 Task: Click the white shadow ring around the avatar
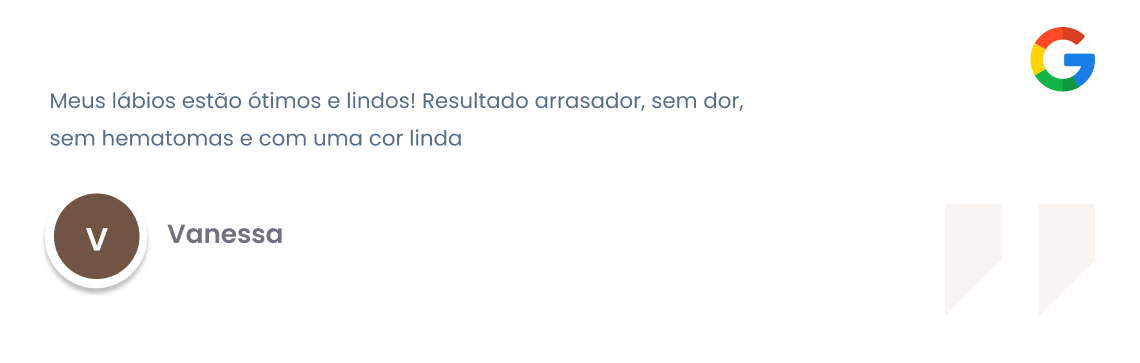coord(96,284)
